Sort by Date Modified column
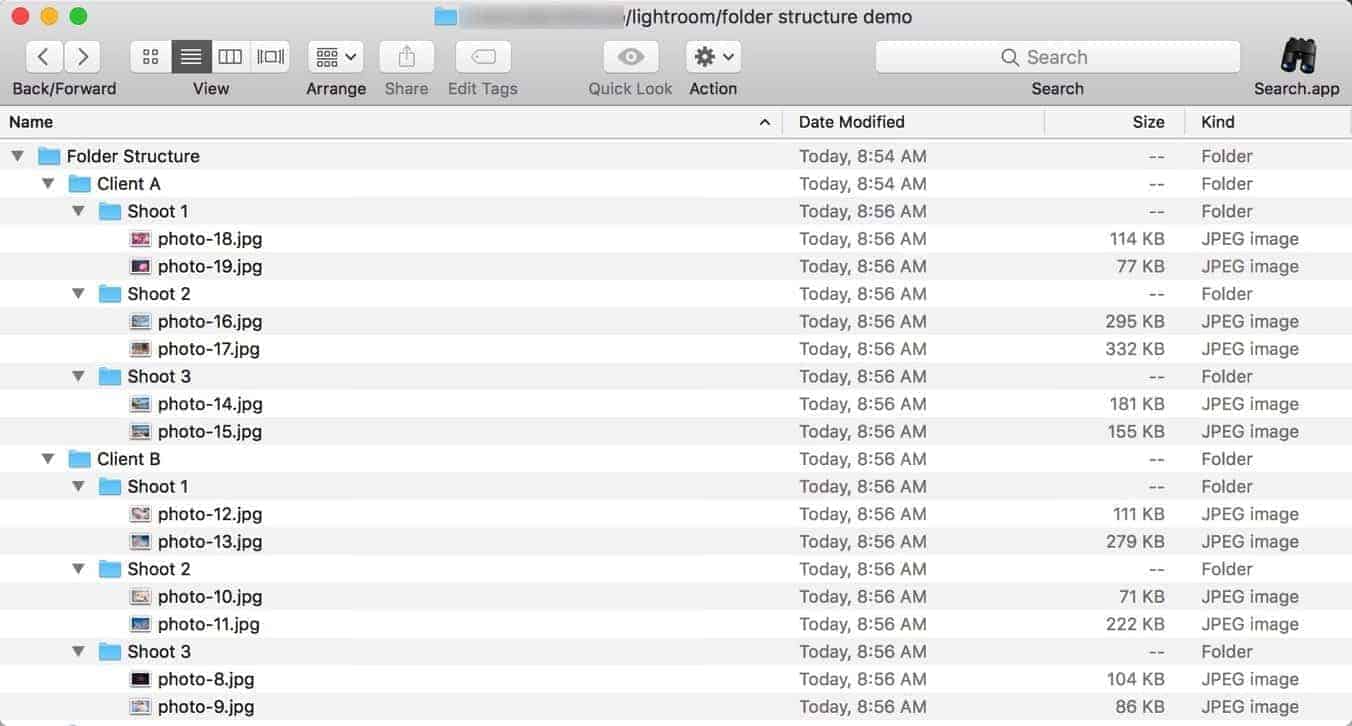This screenshot has width=1352, height=726. coord(913,122)
